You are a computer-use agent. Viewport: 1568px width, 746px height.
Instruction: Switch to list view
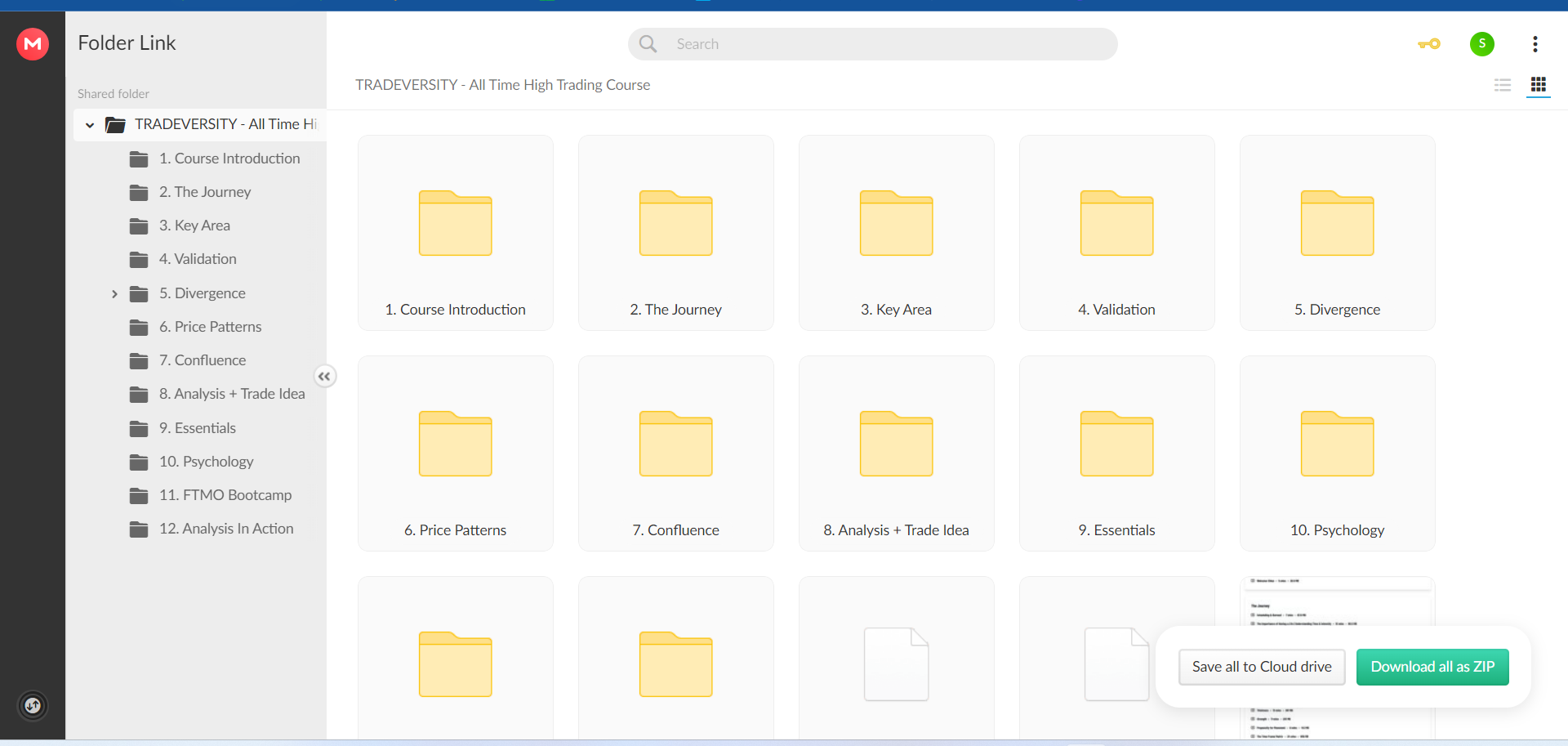coord(1502,85)
